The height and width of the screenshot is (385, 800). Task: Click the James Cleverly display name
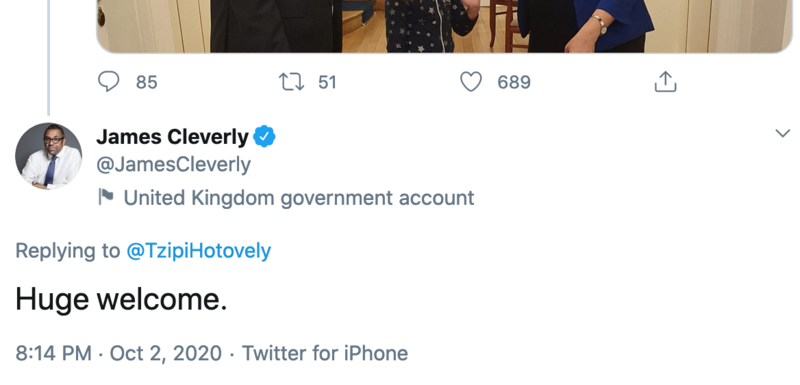pyautogui.click(x=172, y=137)
